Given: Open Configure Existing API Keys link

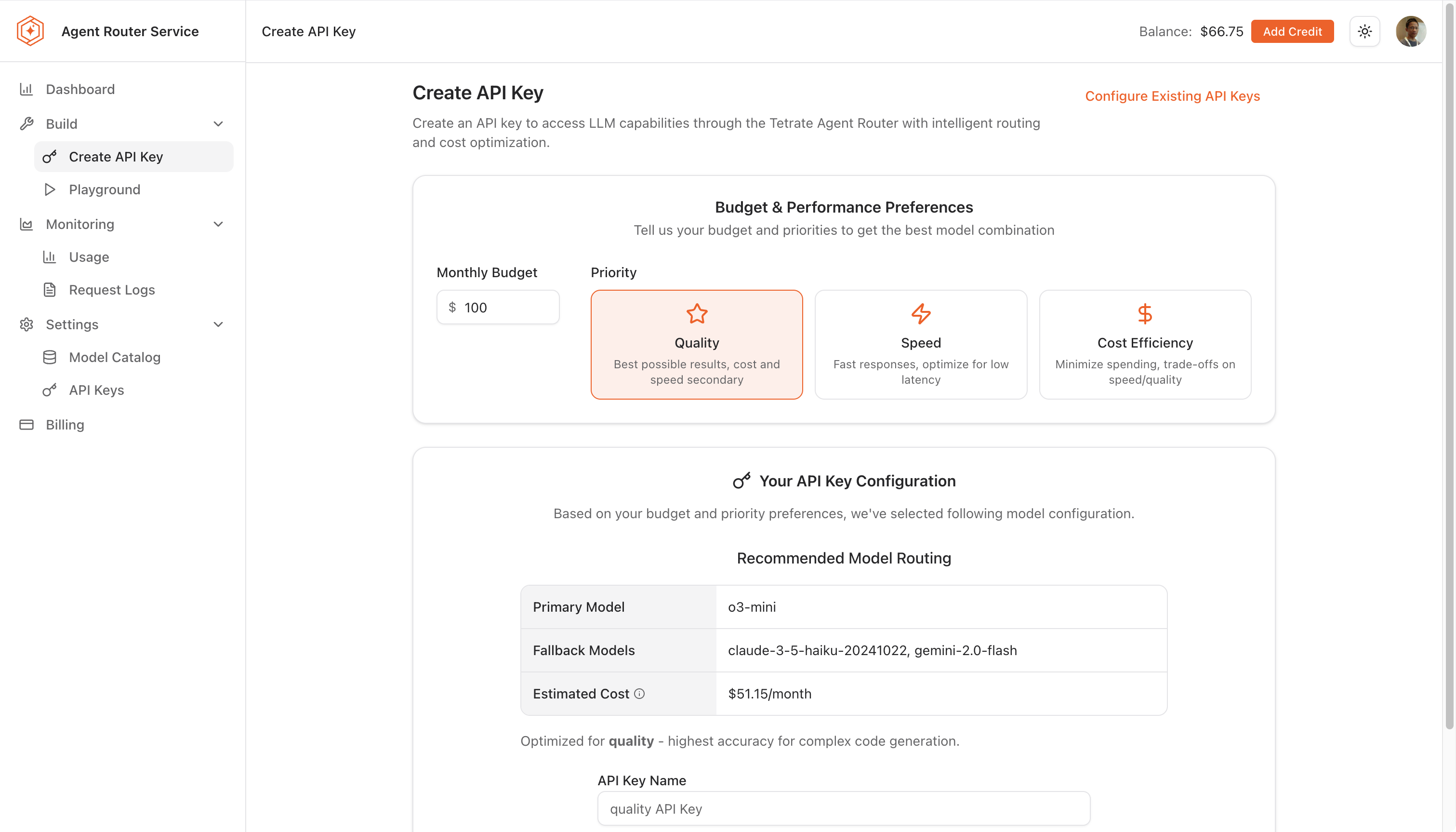Looking at the screenshot, I should (1172, 96).
